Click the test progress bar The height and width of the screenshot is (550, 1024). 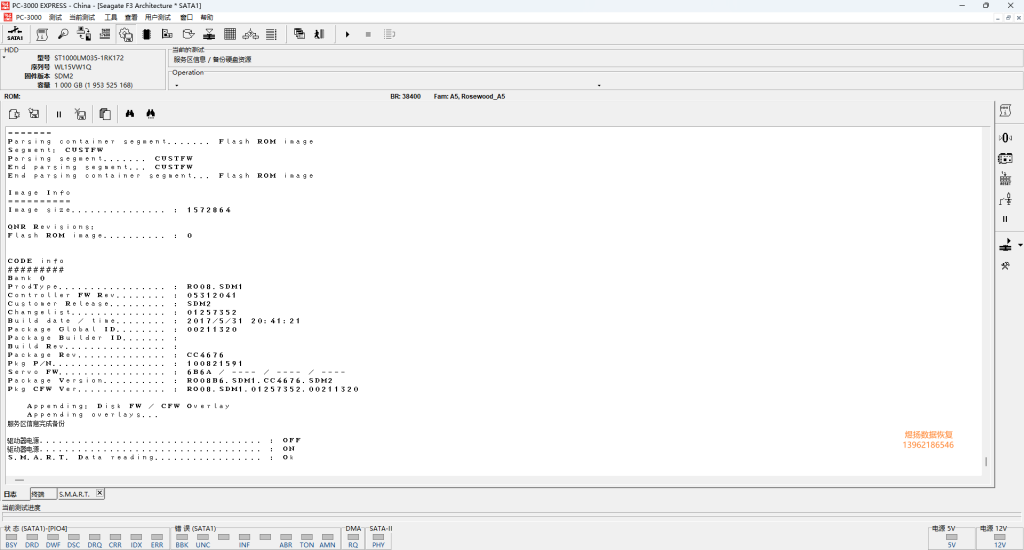click(x=512, y=517)
